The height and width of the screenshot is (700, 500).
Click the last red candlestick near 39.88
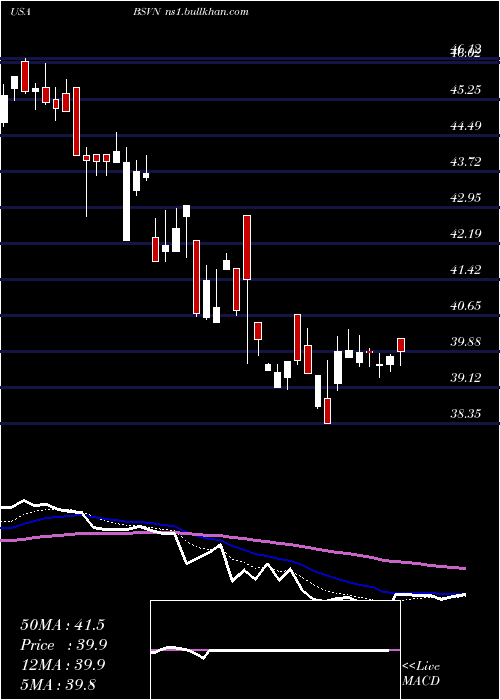pos(401,345)
